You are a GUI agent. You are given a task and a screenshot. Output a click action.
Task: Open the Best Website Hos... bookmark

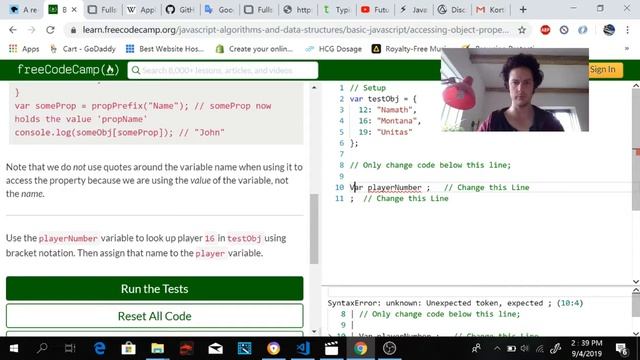point(165,49)
